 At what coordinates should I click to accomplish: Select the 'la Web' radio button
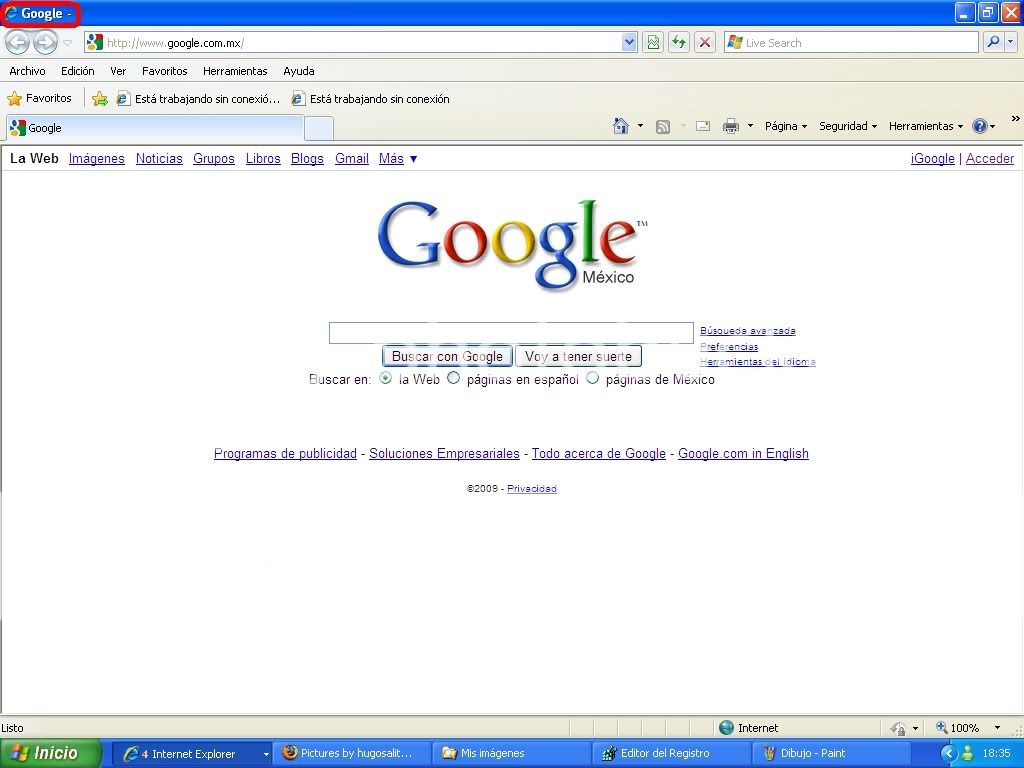tap(386, 378)
